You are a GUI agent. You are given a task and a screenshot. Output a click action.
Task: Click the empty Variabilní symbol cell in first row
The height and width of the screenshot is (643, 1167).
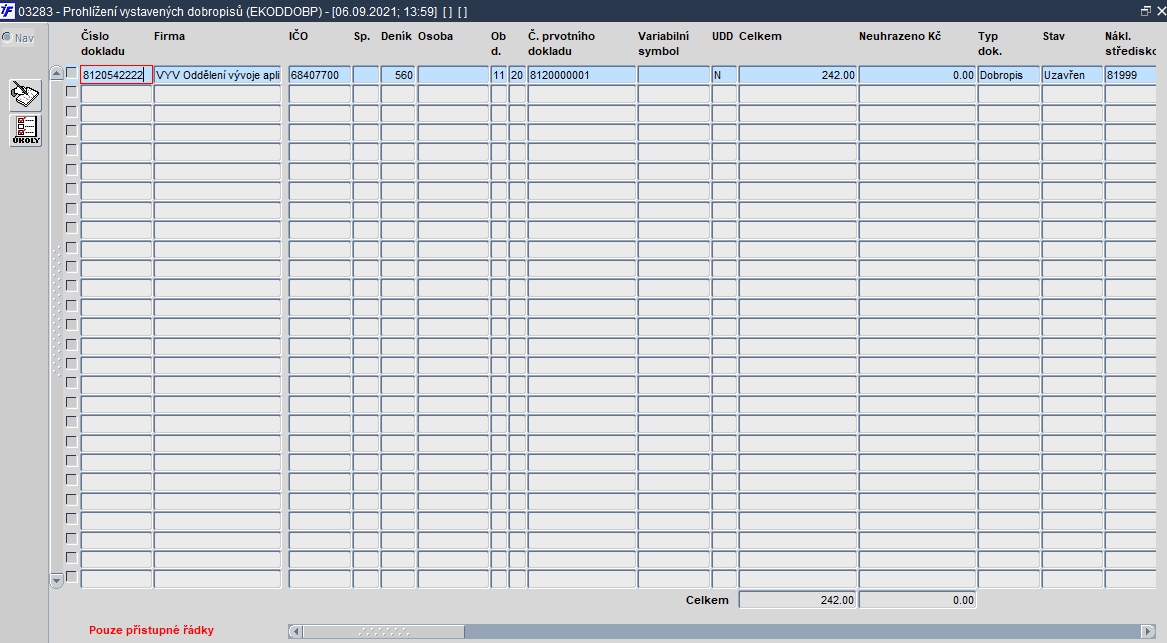[x=674, y=74]
